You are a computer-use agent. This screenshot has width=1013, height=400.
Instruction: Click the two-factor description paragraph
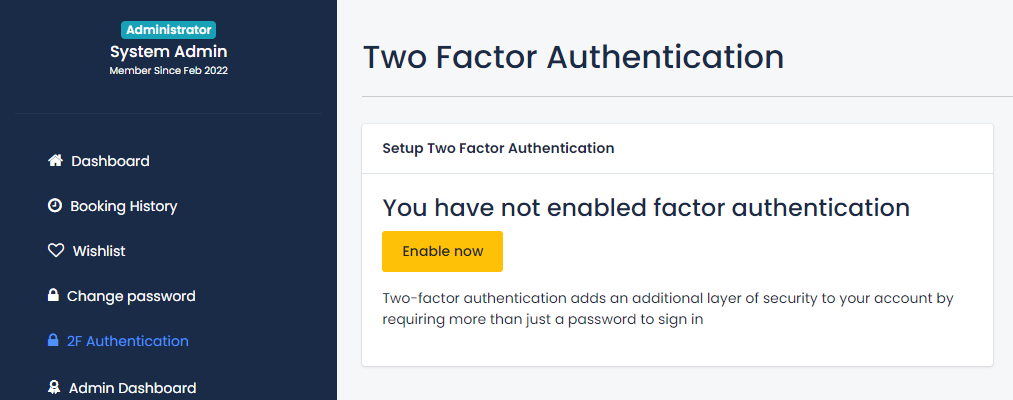[x=668, y=309]
